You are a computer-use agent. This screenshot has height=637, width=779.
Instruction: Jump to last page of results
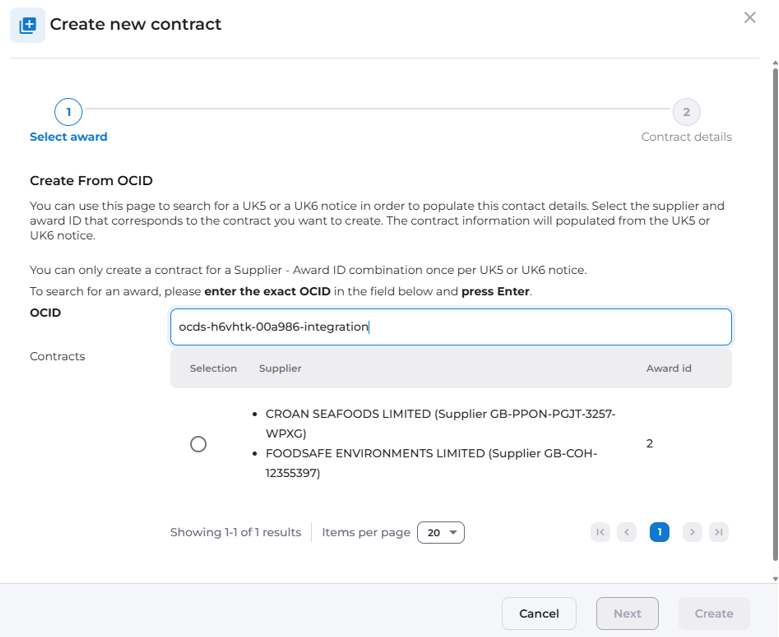719,532
